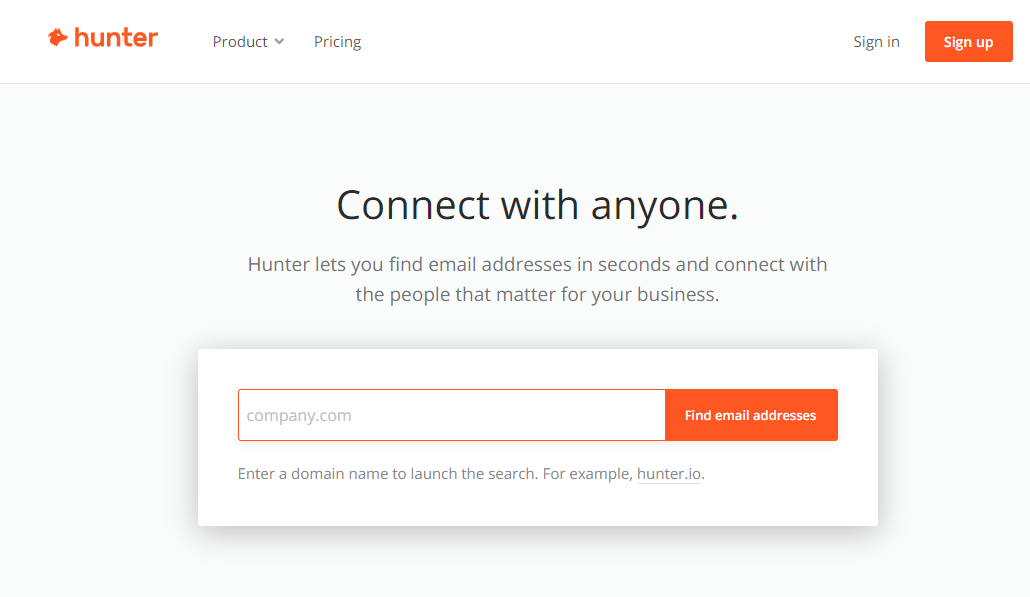Viewport: 1030px width, 597px height.
Task: Open the Product menu
Action: coord(240,42)
